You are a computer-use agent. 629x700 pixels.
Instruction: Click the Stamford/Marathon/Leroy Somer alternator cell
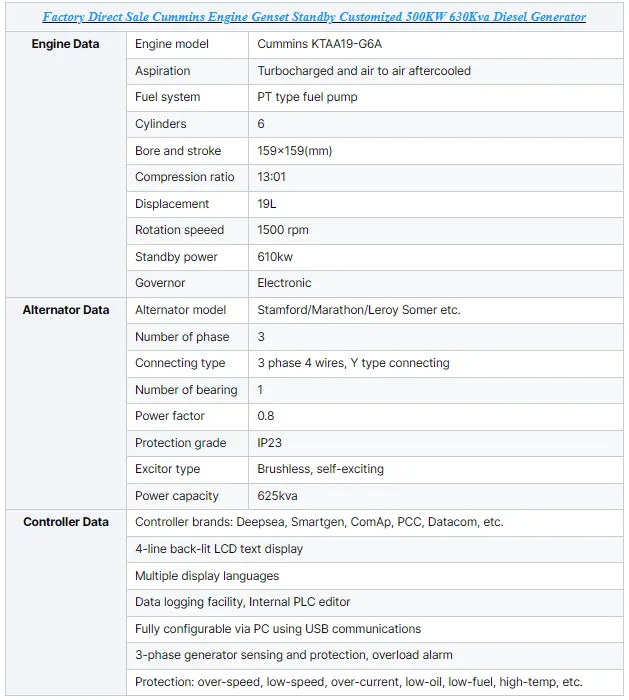pyautogui.click(x=436, y=310)
